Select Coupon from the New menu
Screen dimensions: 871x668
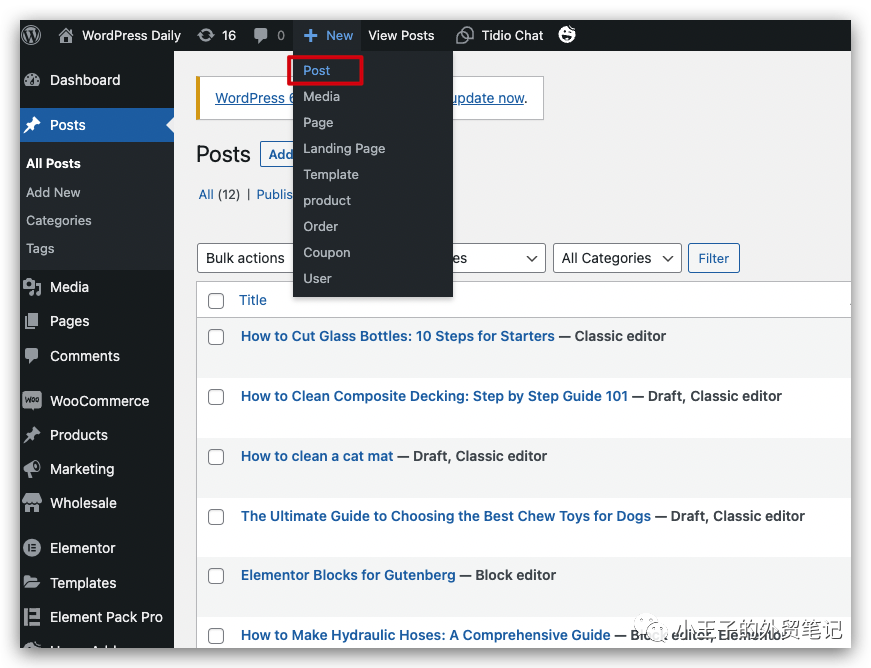click(327, 253)
